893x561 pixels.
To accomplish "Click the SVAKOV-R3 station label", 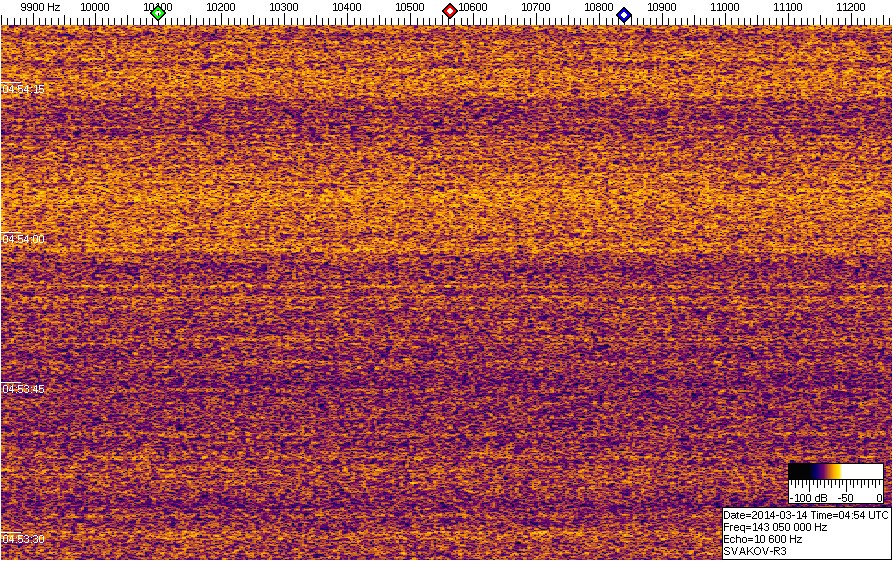I will click(x=754, y=551).
